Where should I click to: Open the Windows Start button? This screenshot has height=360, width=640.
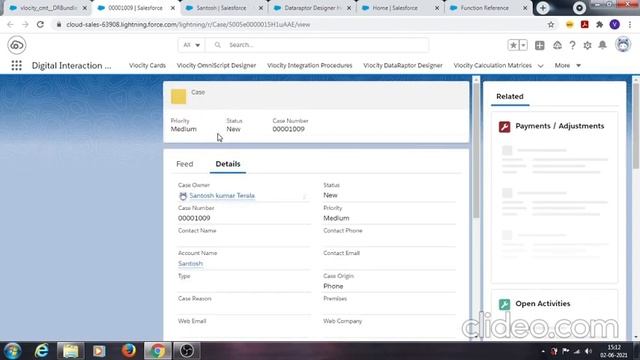coord(12,351)
